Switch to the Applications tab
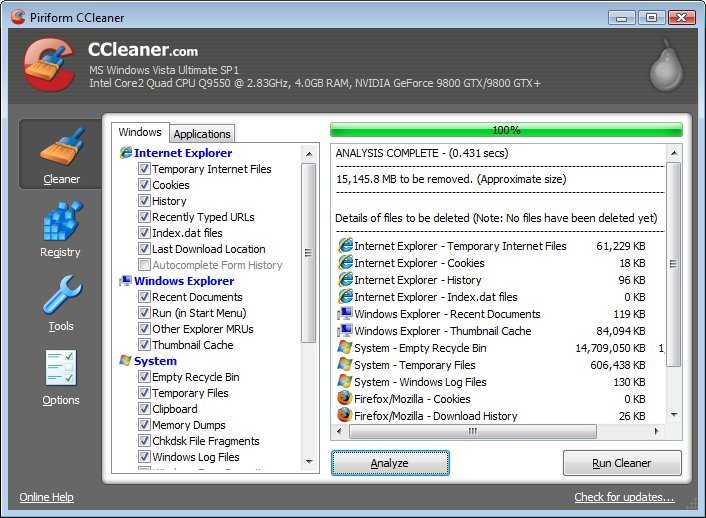The image size is (706, 518). click(202, 134)
